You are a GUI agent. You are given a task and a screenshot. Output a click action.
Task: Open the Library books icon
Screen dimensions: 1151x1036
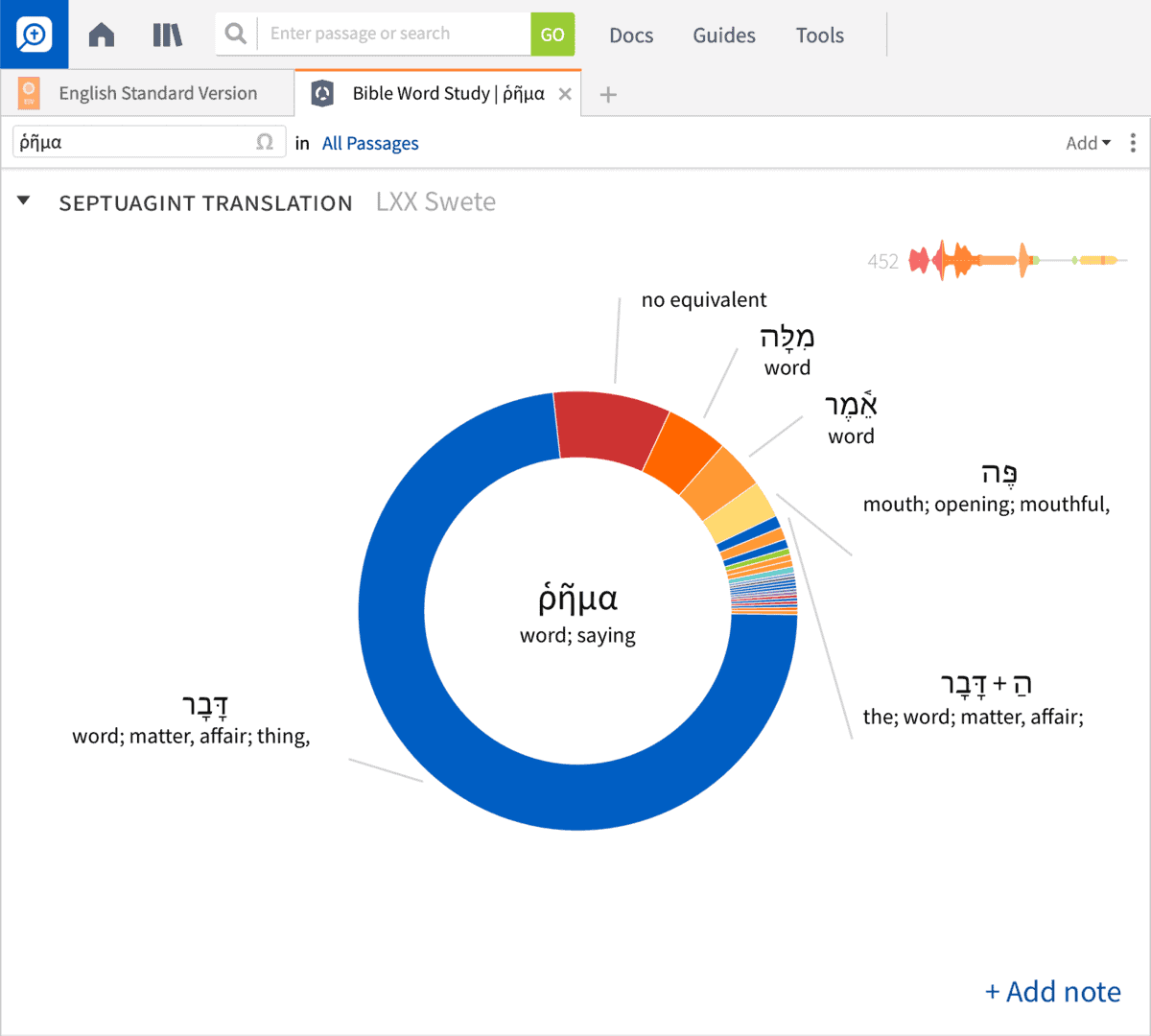point(167,35)
